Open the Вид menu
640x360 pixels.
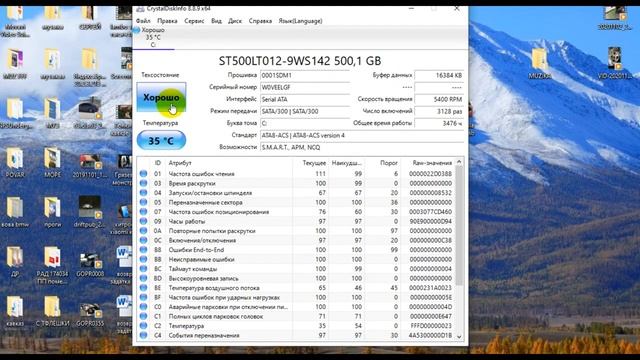coord(216,21)
